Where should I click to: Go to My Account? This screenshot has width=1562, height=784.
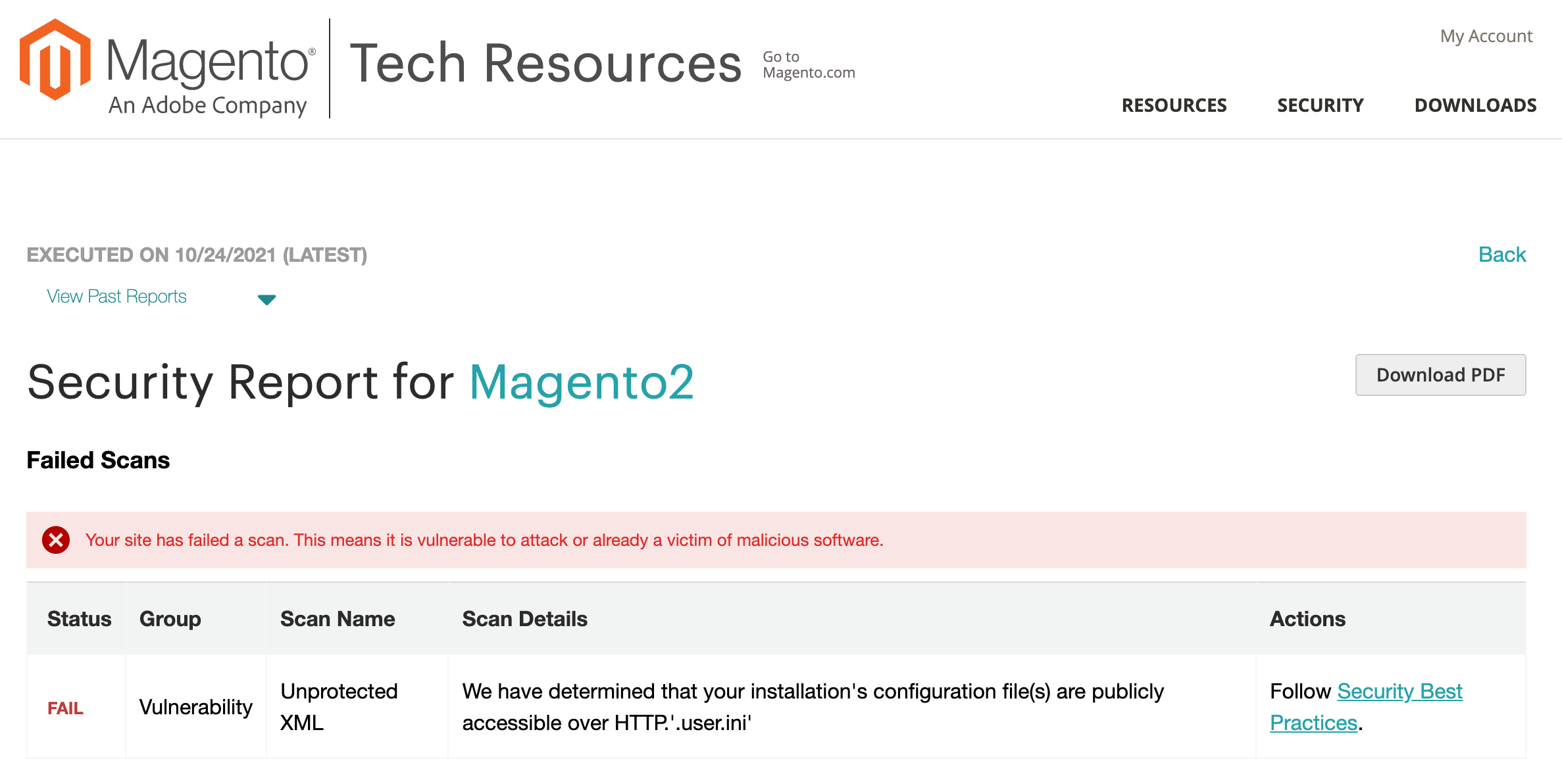pos(1486,36)
